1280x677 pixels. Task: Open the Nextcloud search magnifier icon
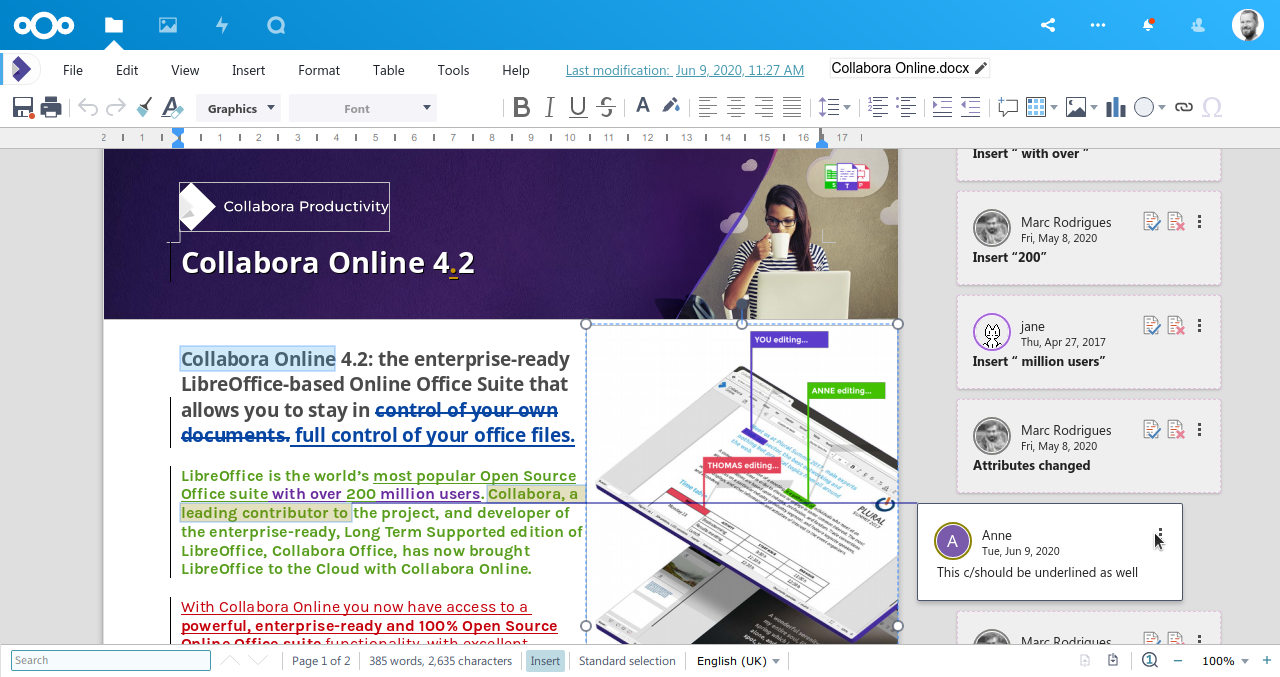tap(276, 25)
